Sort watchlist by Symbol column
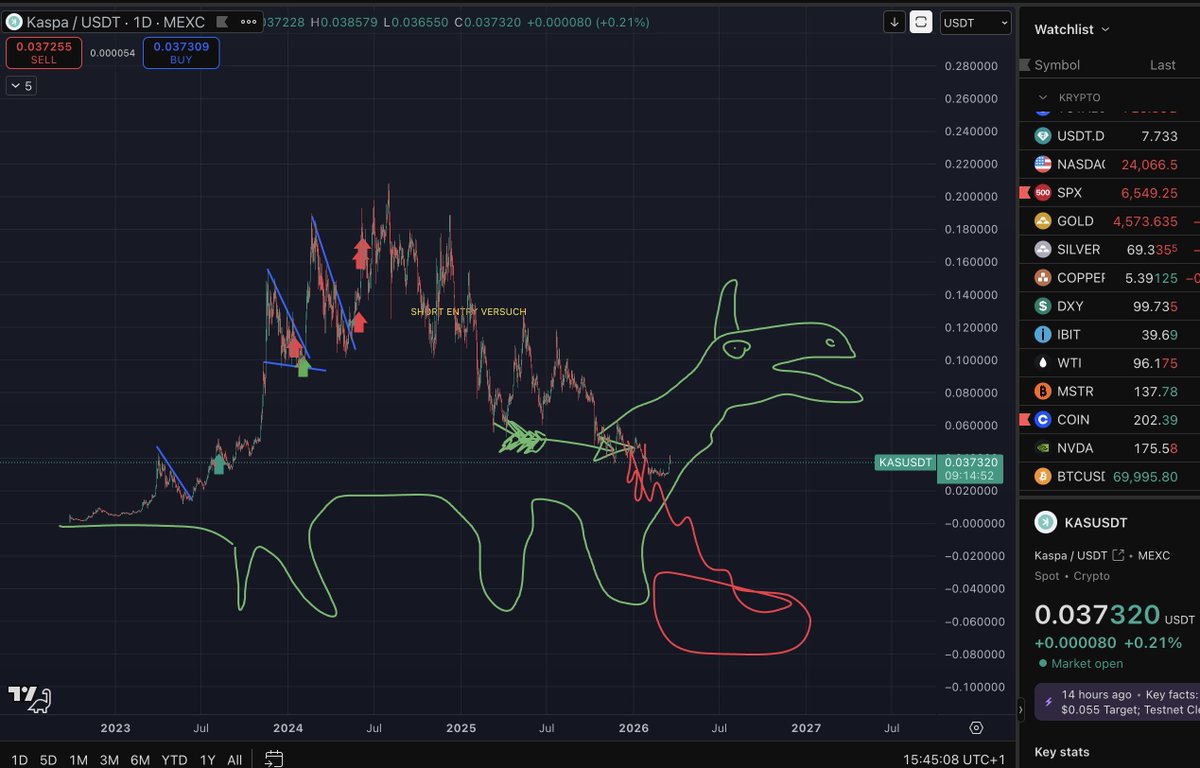 [1057, 64]
